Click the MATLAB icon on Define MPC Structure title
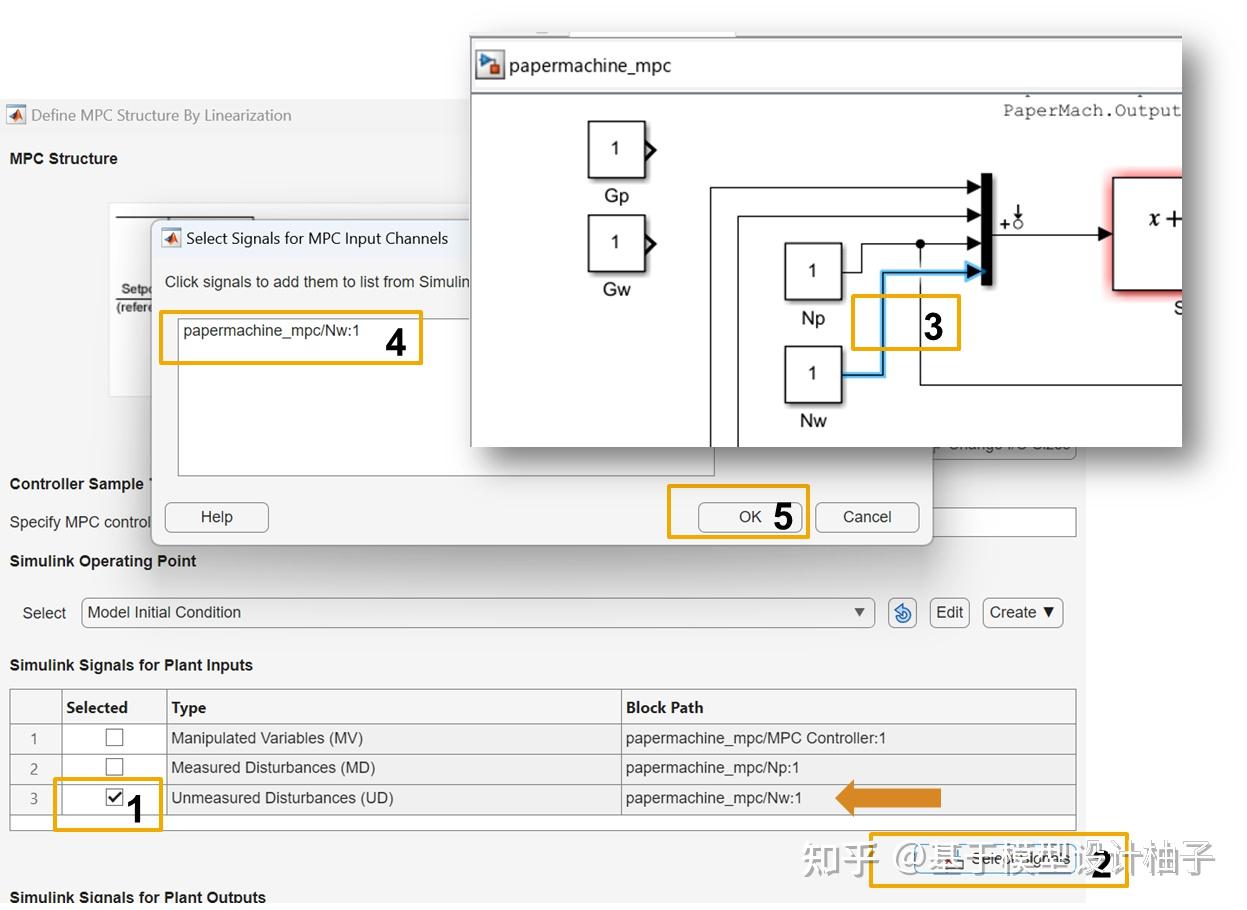Screen dimensions: 1247x910 click(x=15, y=114)
